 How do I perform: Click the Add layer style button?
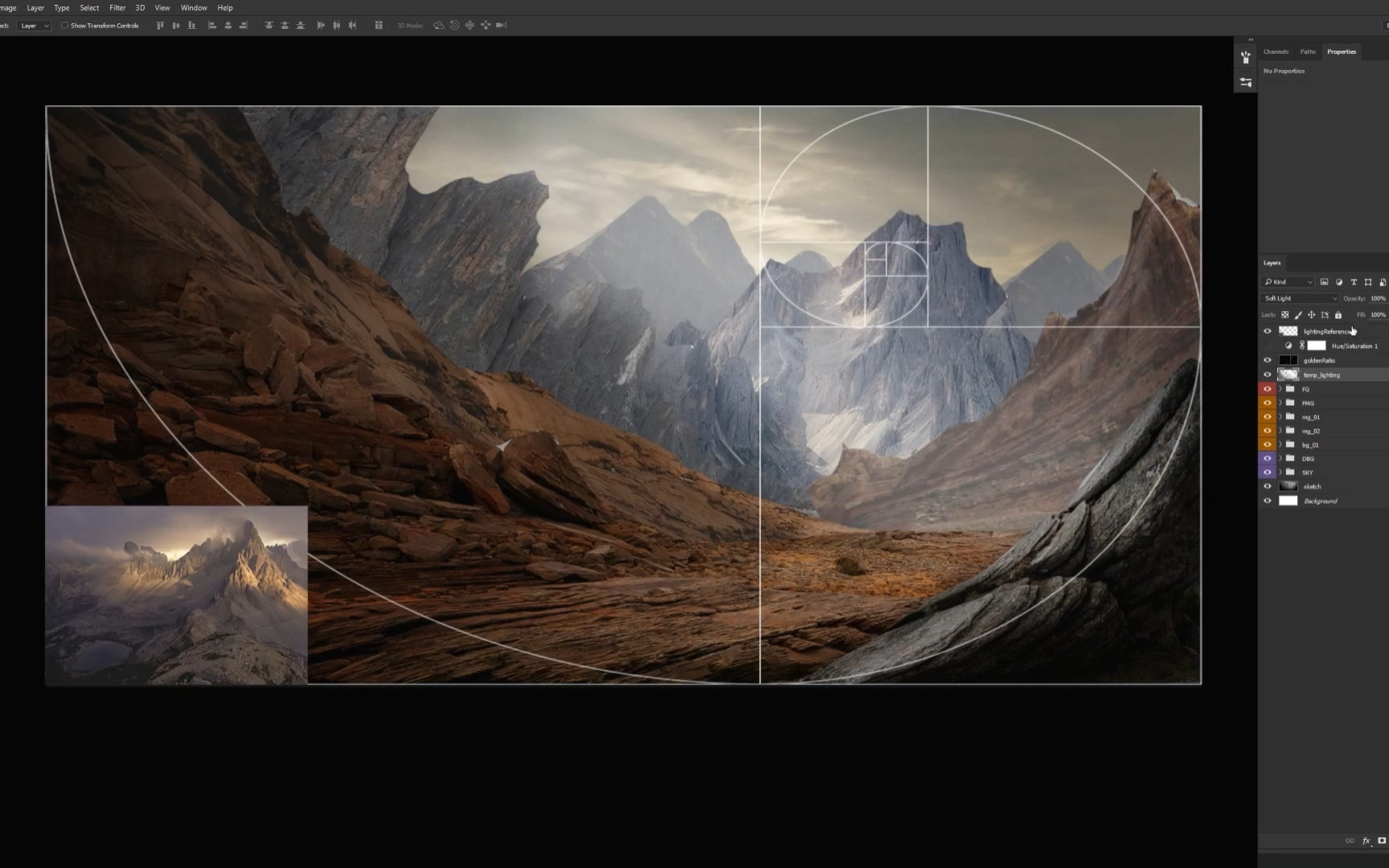click(x=1366, y=841)
